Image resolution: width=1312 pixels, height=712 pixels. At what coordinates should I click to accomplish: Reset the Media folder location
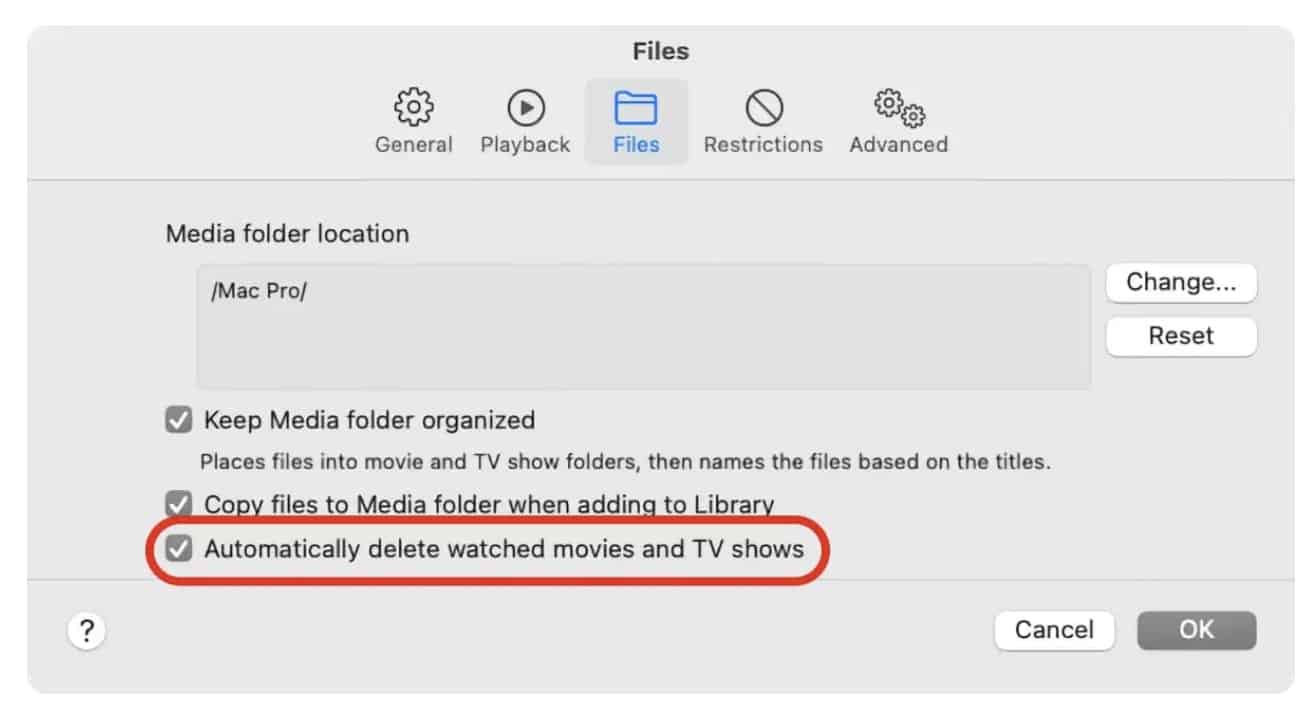click(x=1181, y=337)
